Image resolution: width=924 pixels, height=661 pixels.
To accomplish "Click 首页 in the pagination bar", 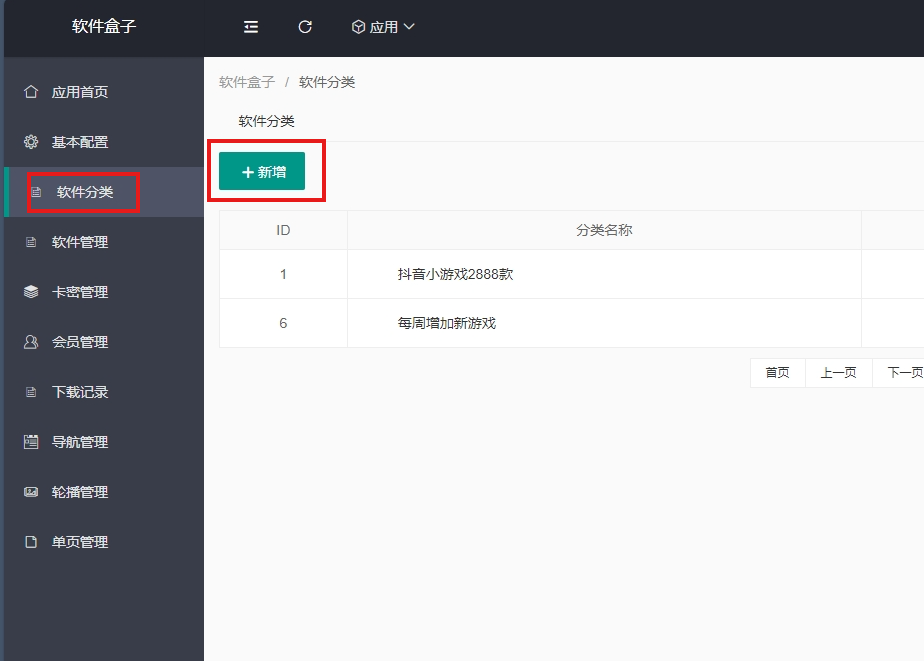I will (x=777, y=372).
